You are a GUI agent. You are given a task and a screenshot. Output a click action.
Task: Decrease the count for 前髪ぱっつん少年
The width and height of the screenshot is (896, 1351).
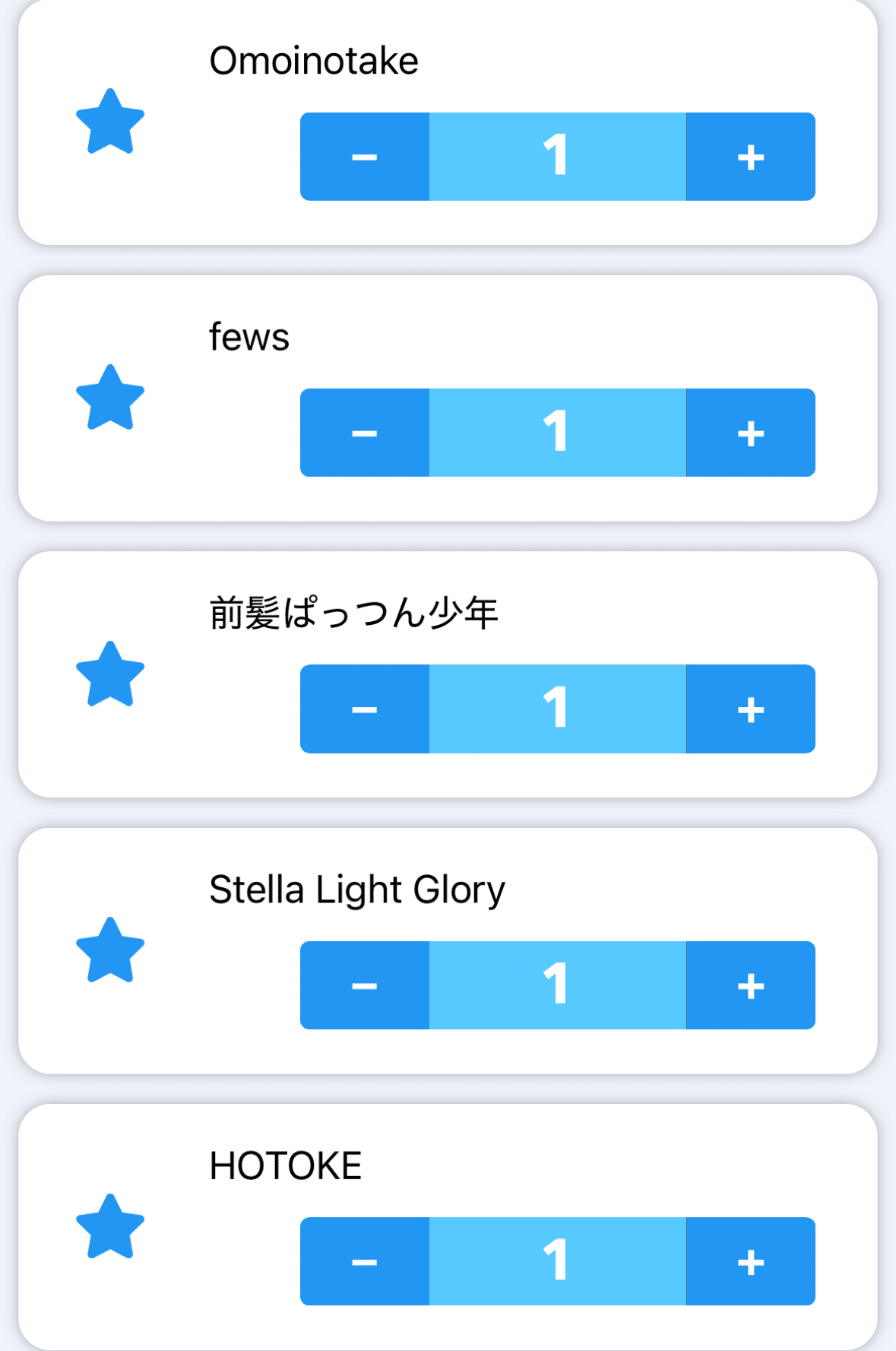point(365,709)
